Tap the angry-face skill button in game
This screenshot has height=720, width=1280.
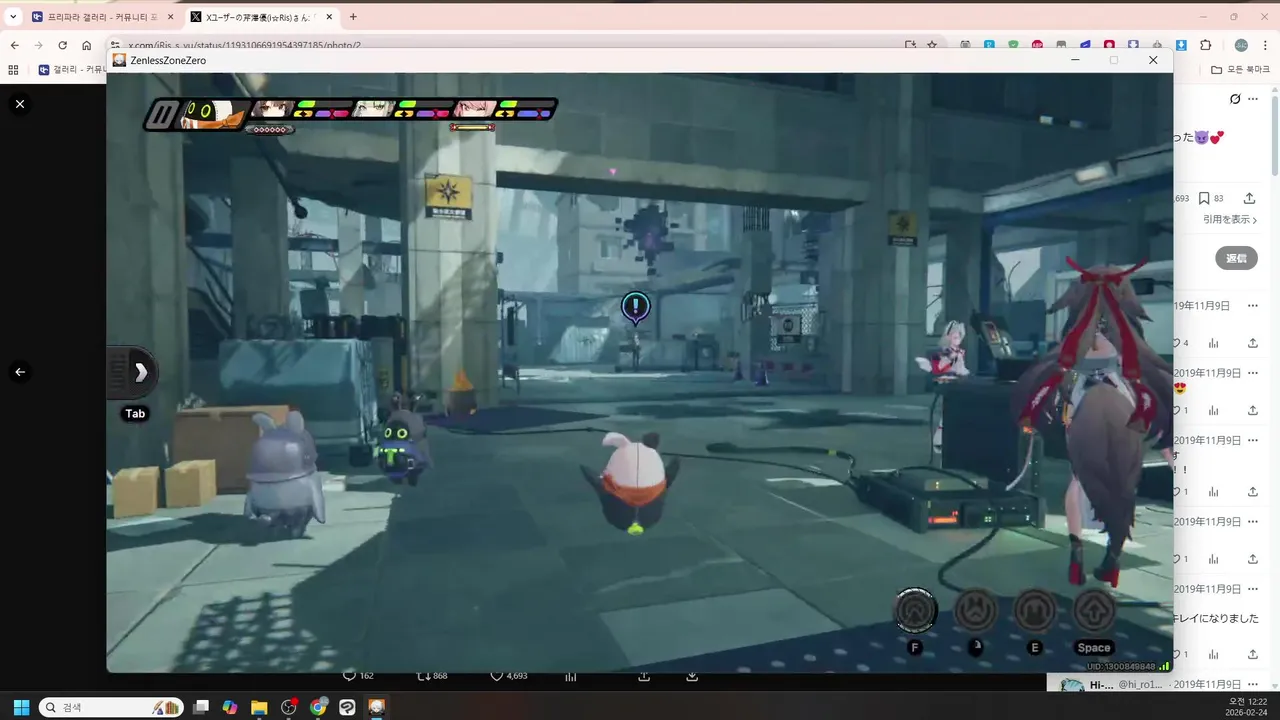click(x=976, y=609)
